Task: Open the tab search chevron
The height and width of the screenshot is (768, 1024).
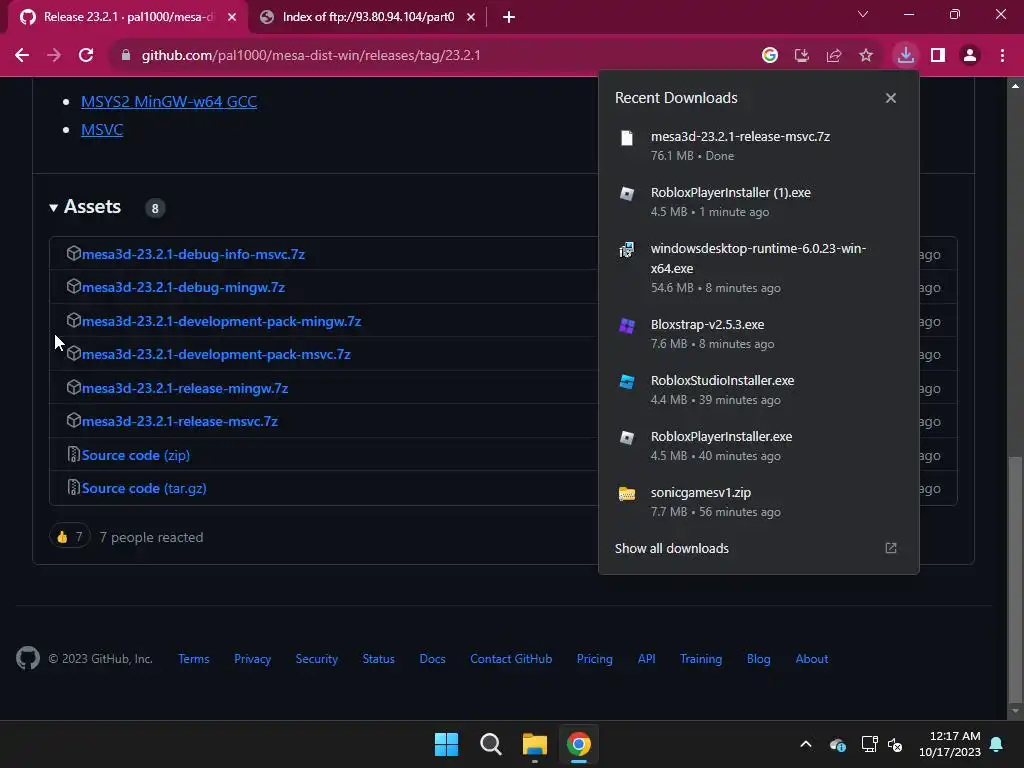Action: (863, 14)
